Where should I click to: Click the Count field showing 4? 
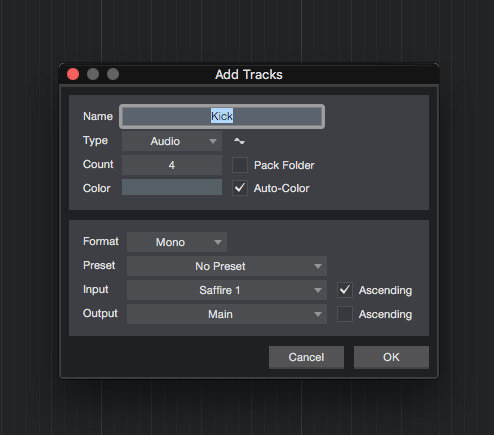tap(172, 165)
